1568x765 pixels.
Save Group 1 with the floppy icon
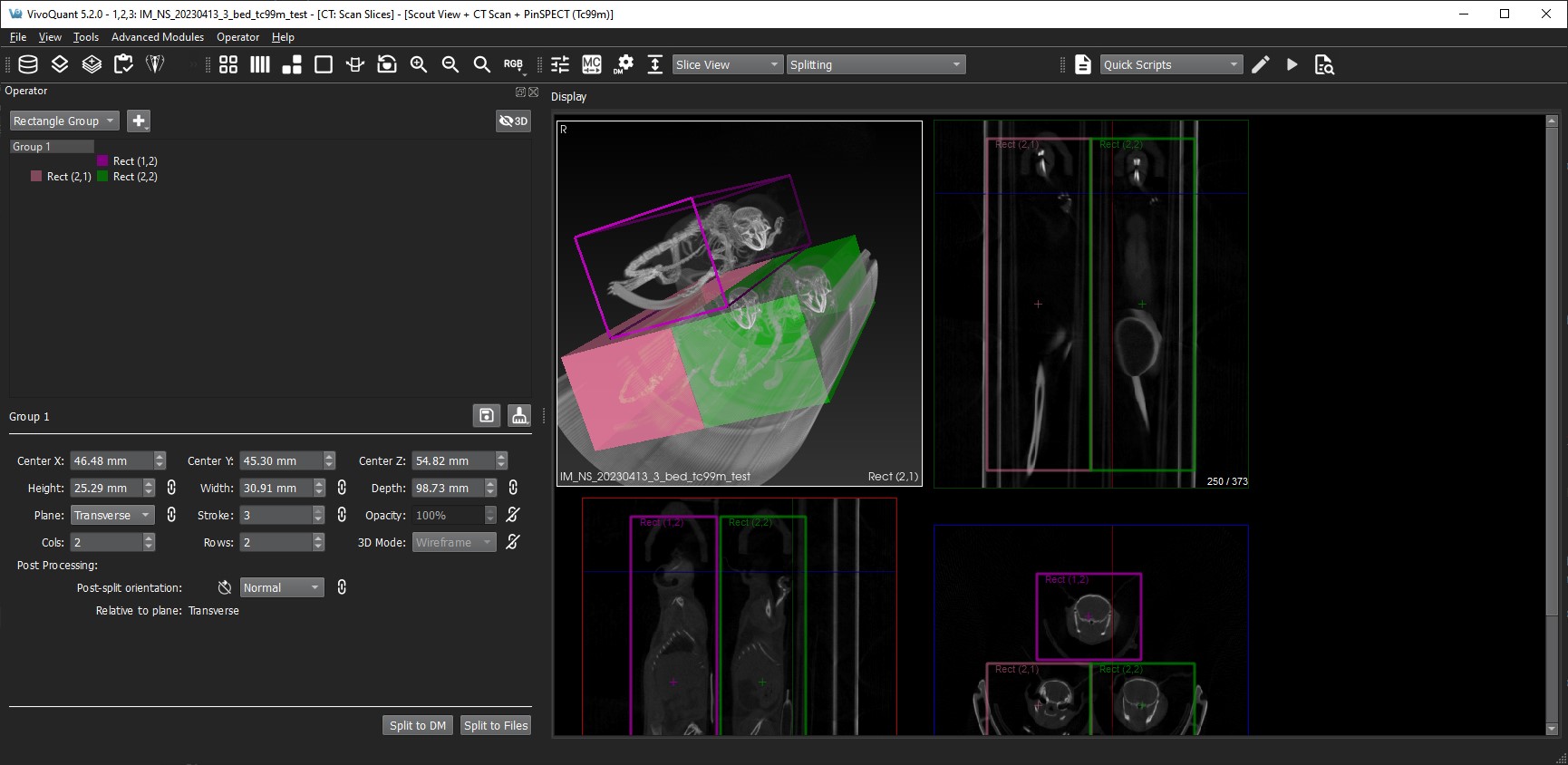click(487, 415)
